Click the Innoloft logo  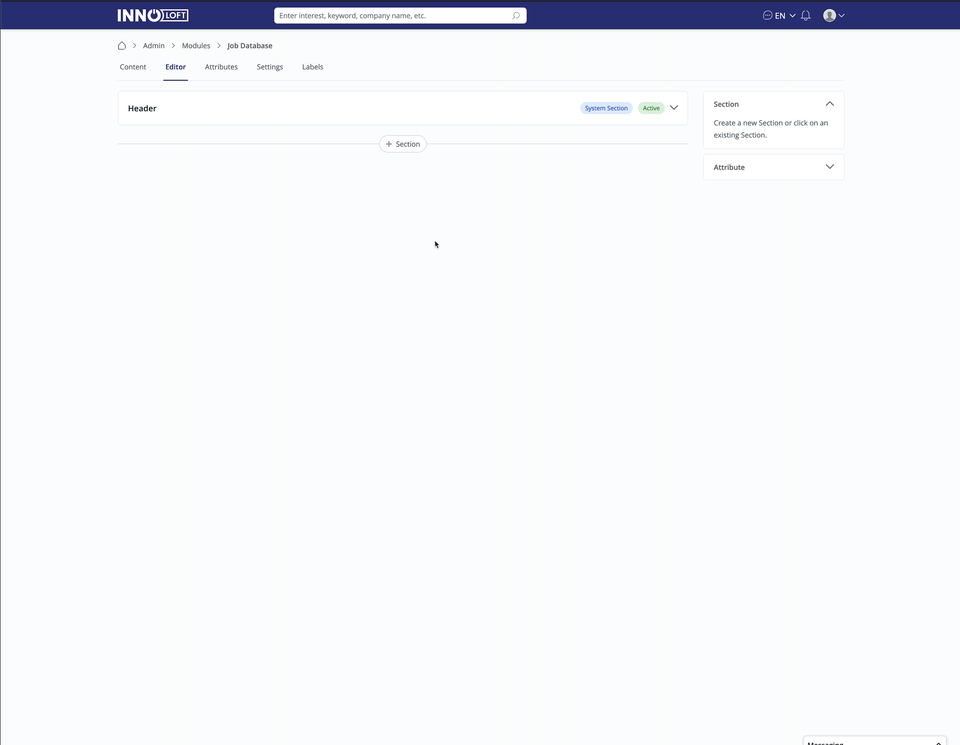coord(152,15)
